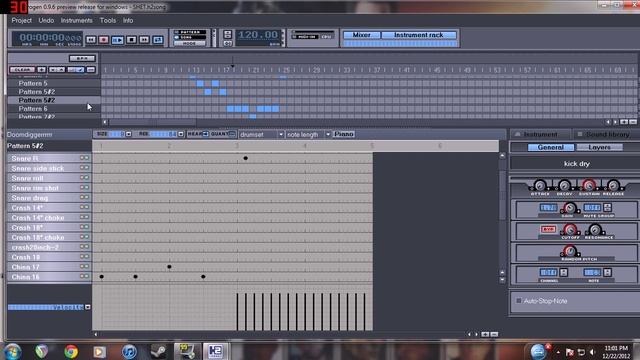Image resolution: width=640 pixels, height=360 pixels.
Task: Click the stop transport button
Action: 131,40
